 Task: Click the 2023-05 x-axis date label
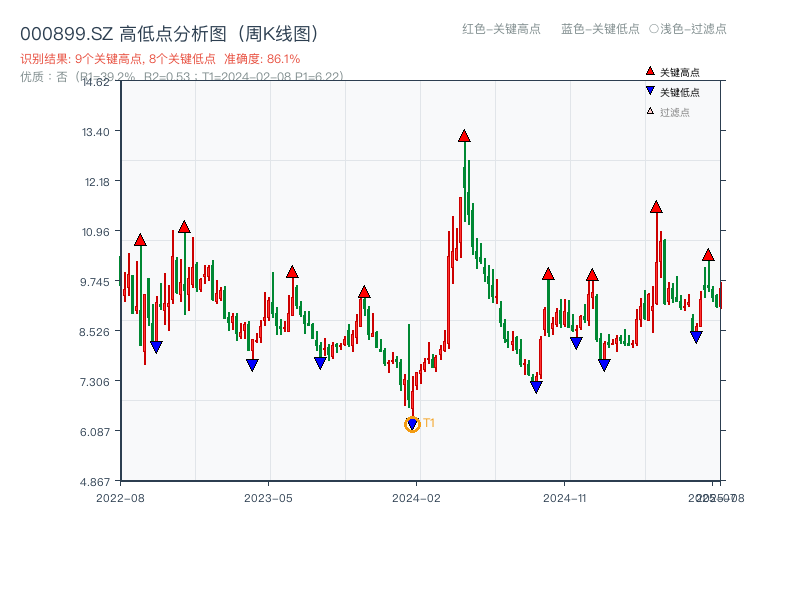pos(268,498)
